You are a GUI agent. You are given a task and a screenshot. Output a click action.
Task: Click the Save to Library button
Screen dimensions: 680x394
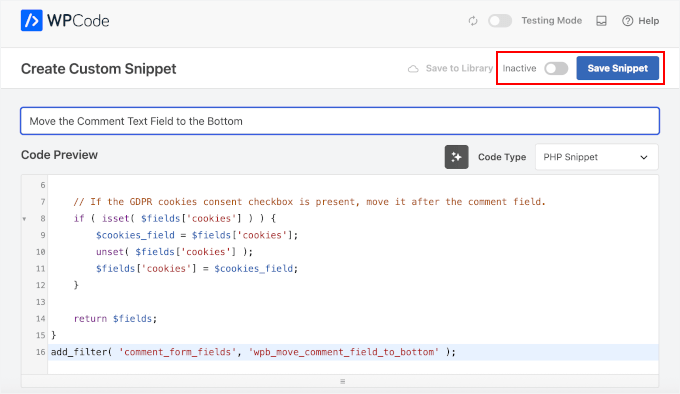click(x=450, y=68)
